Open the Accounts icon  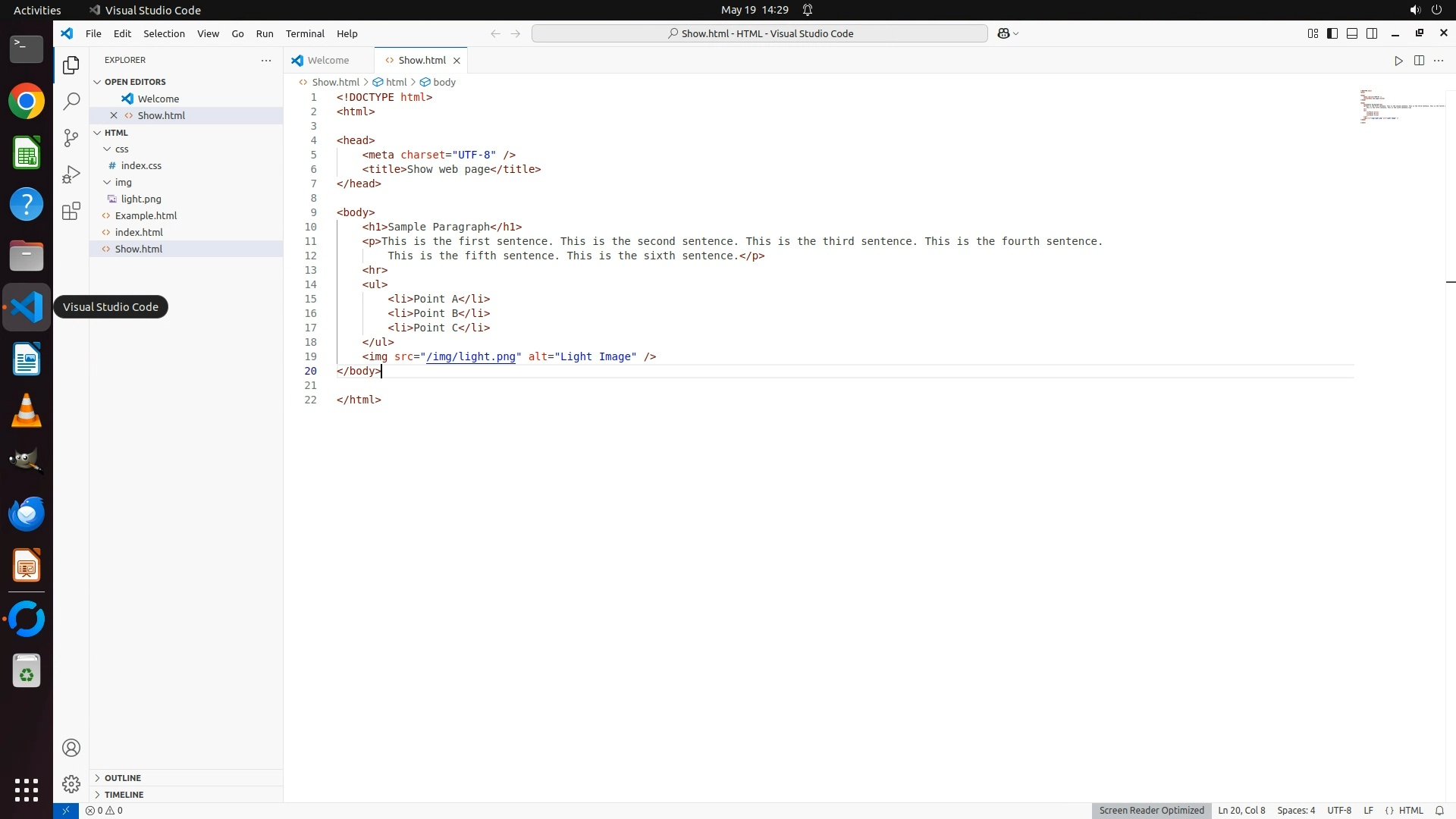(x=71, y=748)
